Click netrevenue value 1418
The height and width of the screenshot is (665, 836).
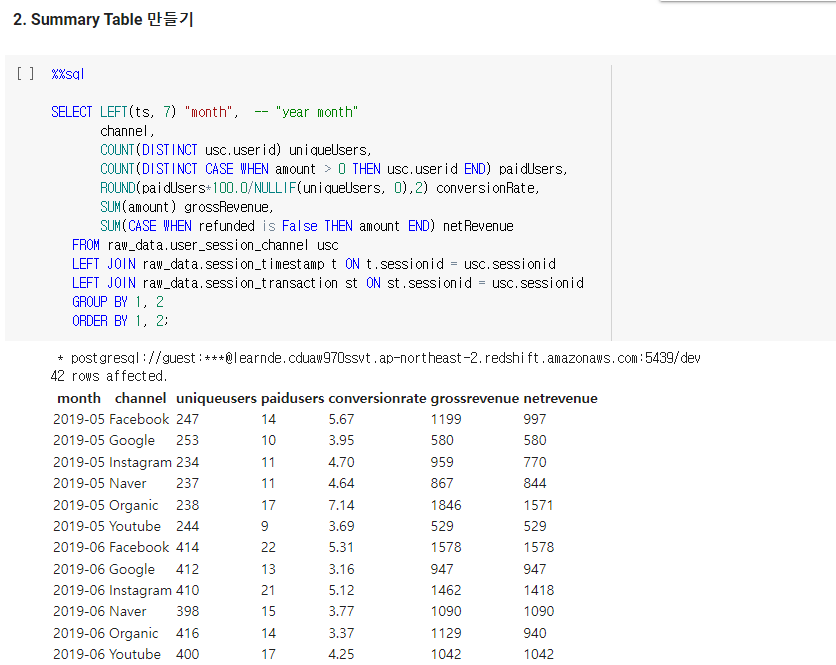click(539, 590)
